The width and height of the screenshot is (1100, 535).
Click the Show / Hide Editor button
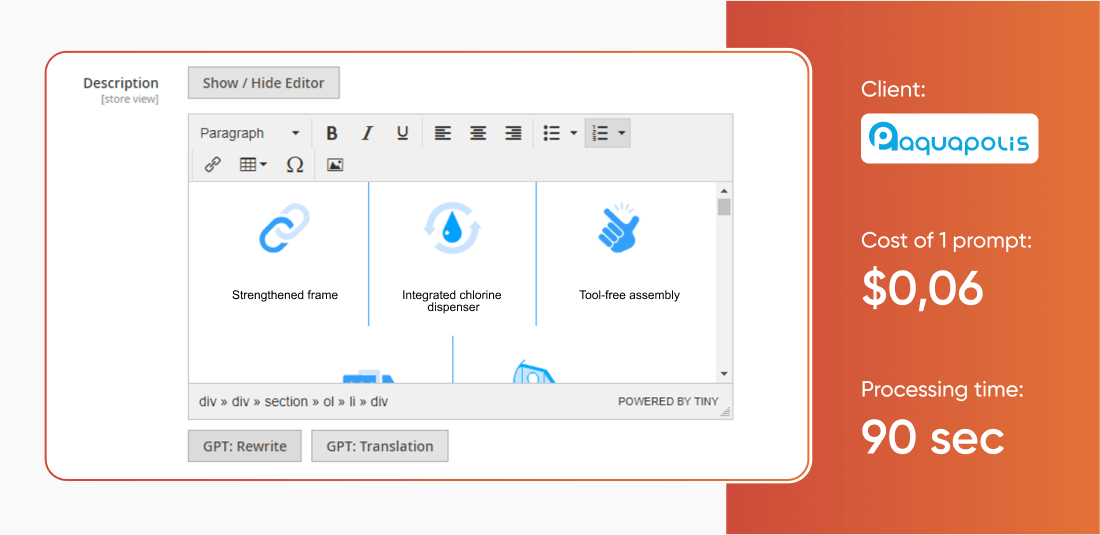coord(264,83)
